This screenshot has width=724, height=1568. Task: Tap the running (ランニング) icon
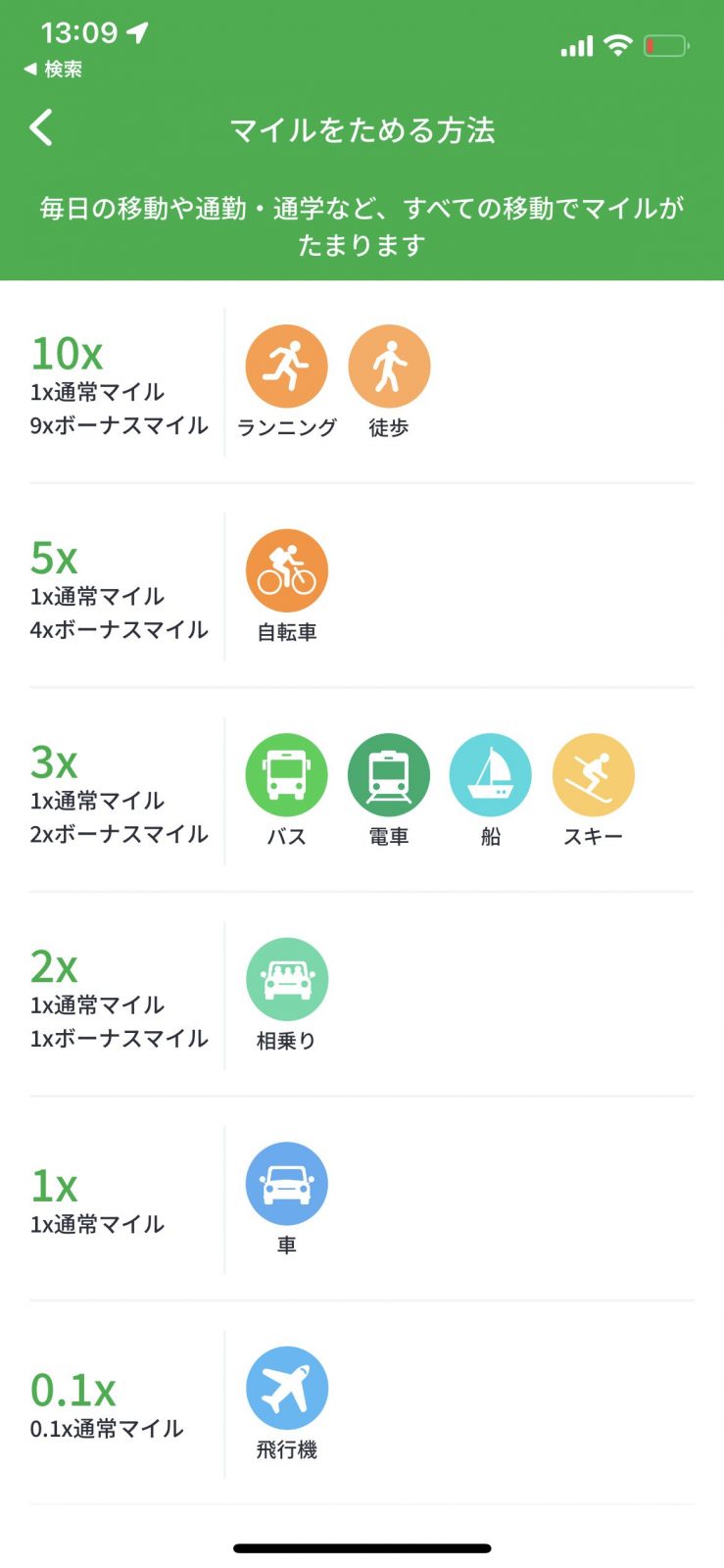(286, 367)
